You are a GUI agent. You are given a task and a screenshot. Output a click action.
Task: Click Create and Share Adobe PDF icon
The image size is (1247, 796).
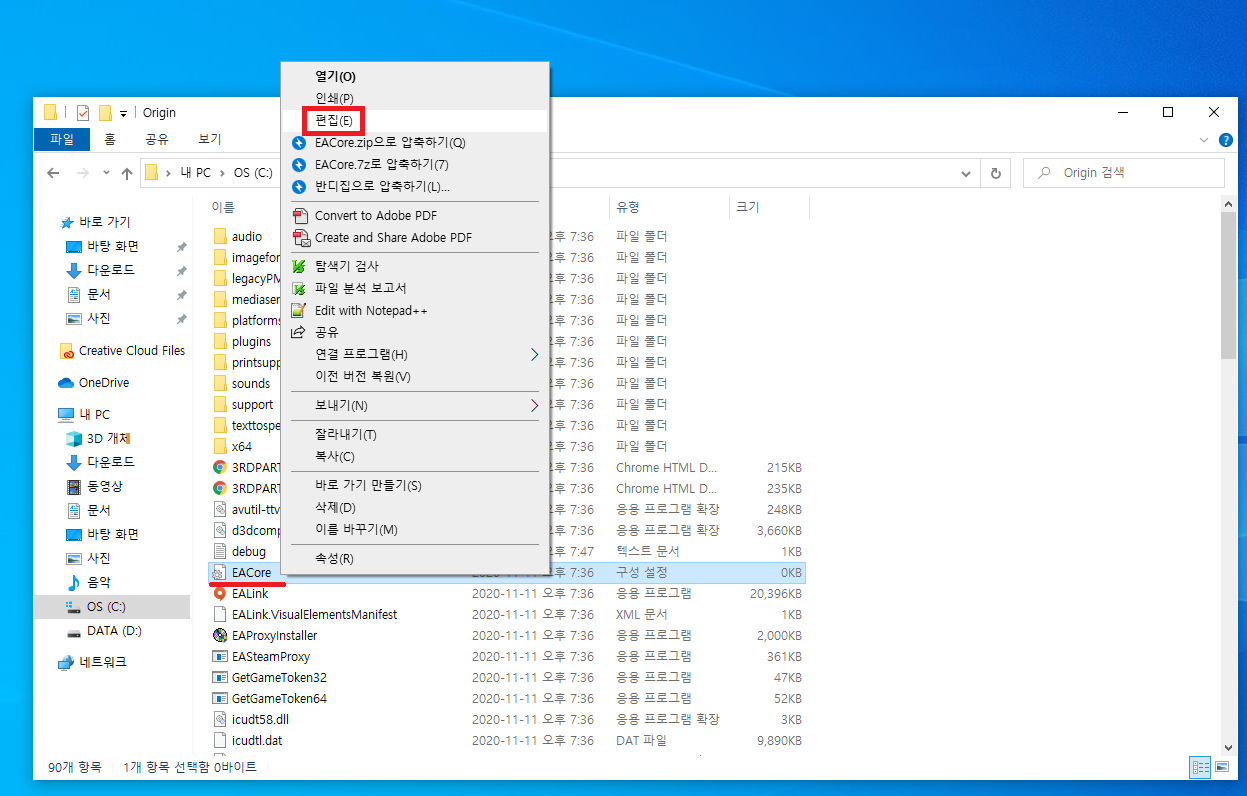[300, 237]
